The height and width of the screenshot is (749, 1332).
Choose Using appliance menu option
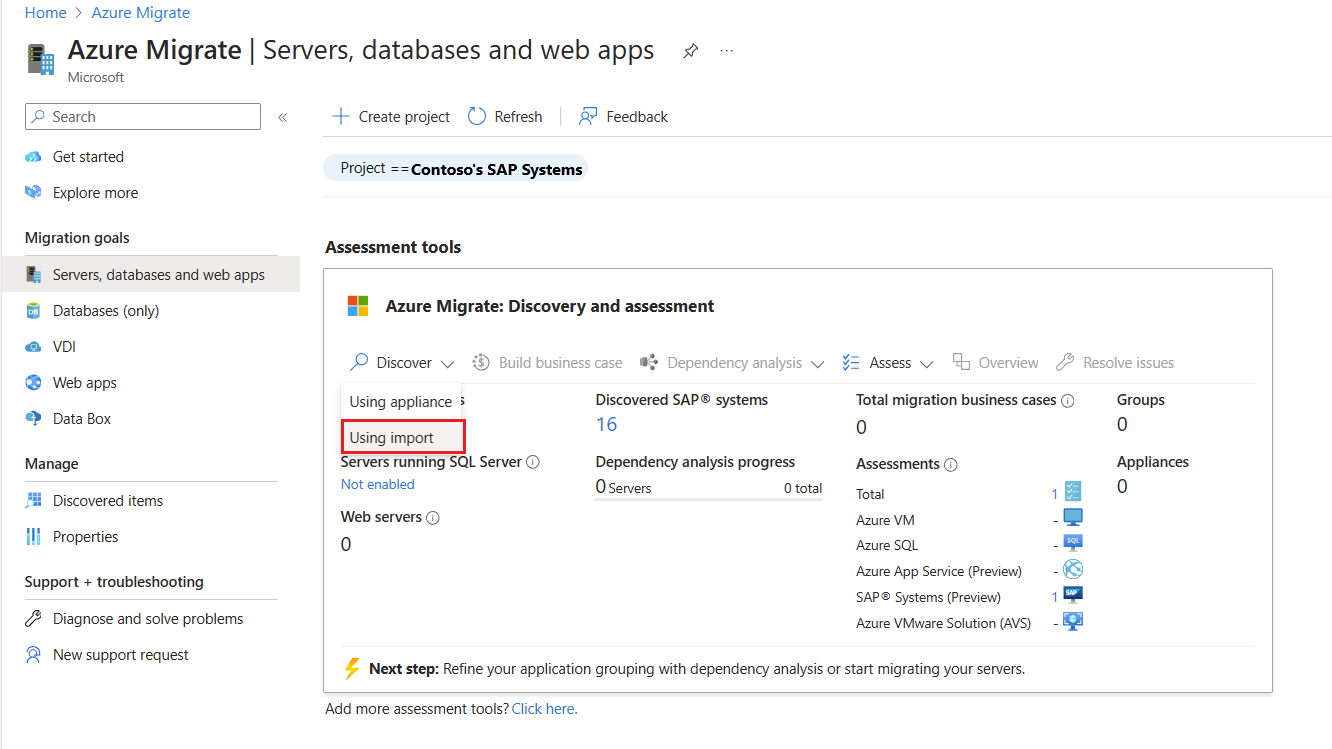(x=400, y=402)
